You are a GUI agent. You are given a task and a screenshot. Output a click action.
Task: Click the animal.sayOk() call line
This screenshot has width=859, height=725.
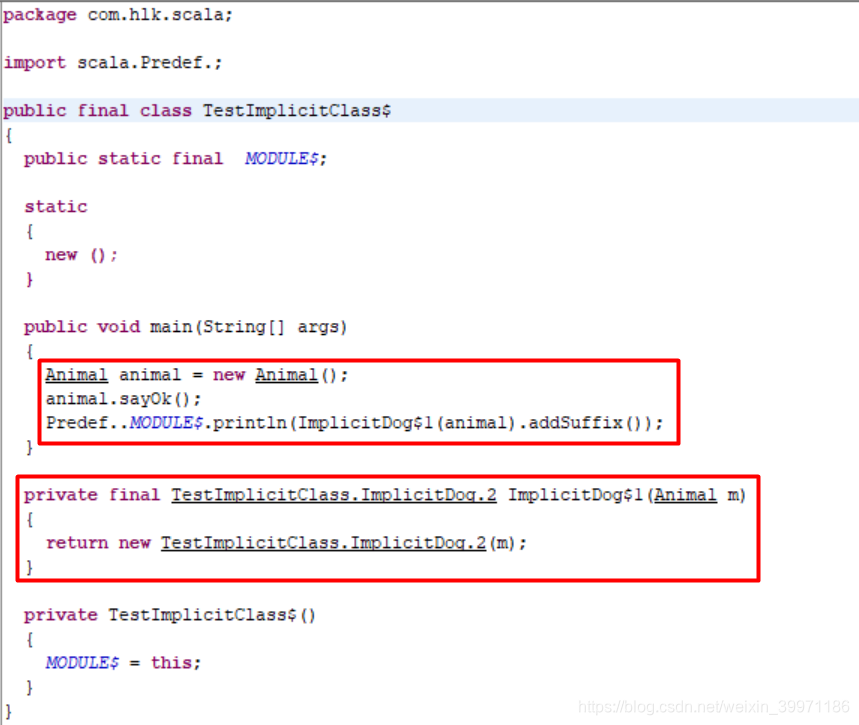coord(123,399)
